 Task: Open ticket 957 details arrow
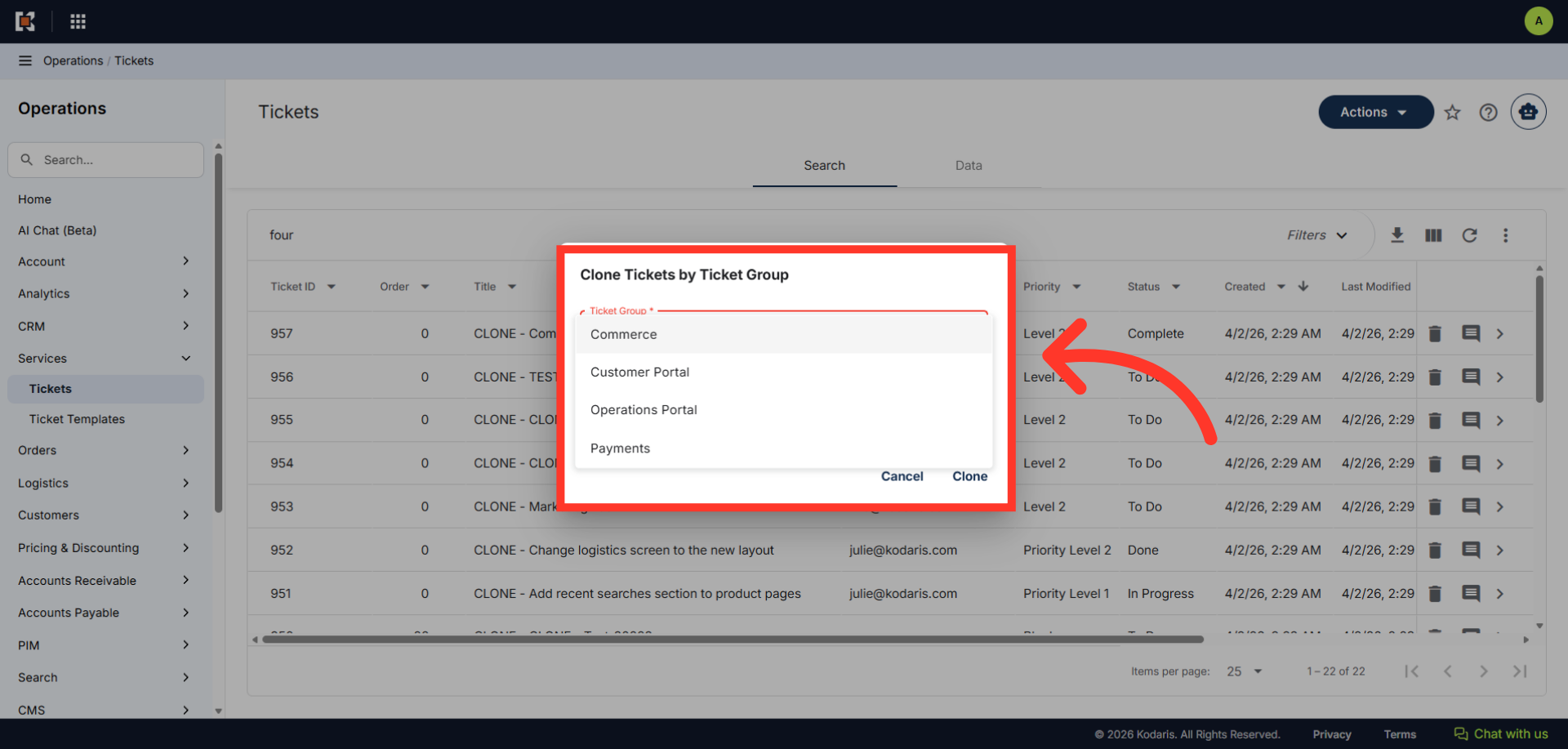pyautogui.click(x=1500, y=333)
